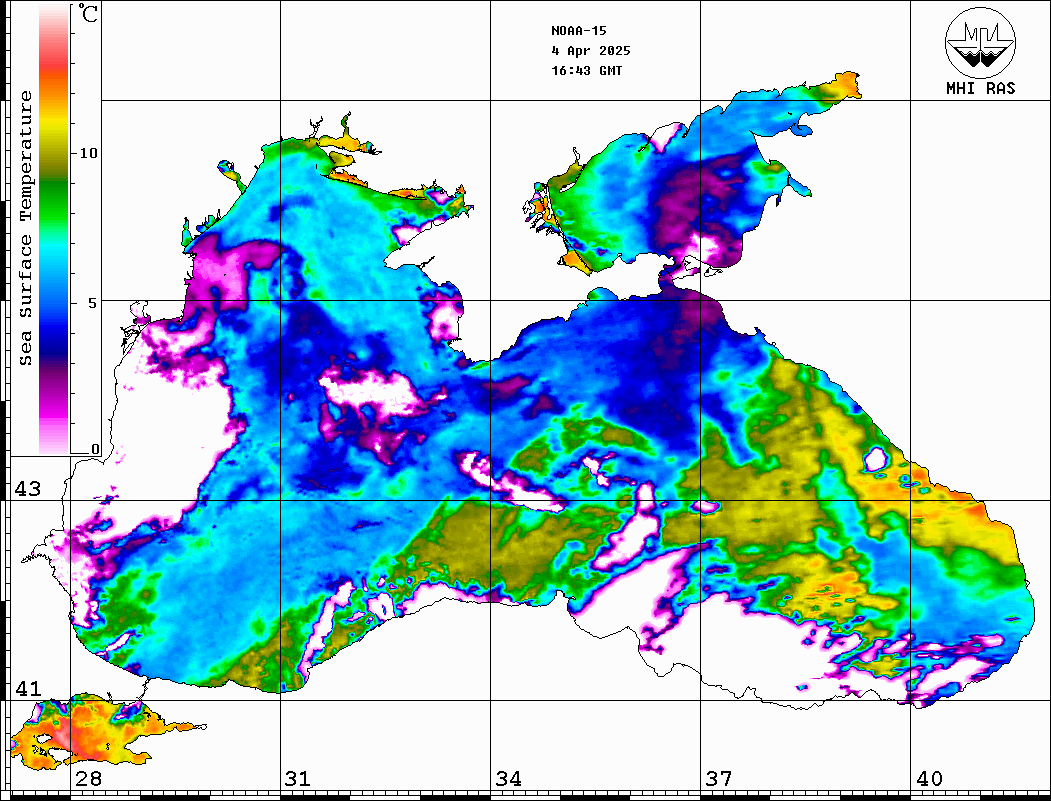Click the date 4 Apr 2025
The image size is (1051, 801).
(x=591, y=51)
